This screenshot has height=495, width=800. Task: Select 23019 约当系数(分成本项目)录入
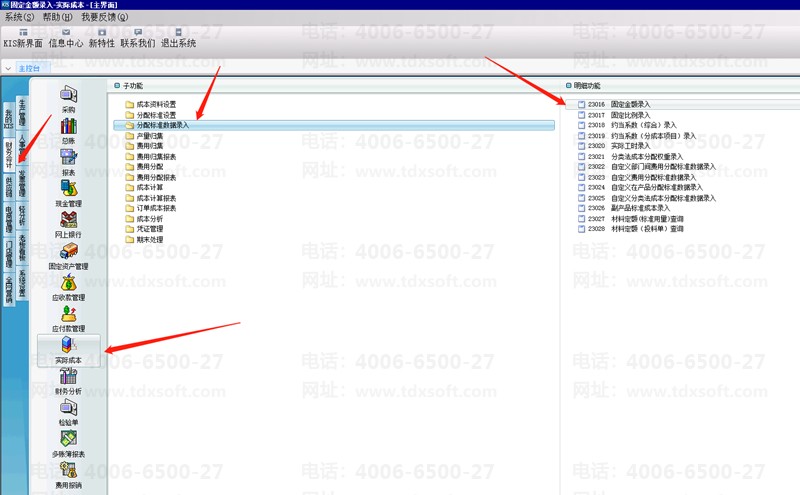point(637,136)
